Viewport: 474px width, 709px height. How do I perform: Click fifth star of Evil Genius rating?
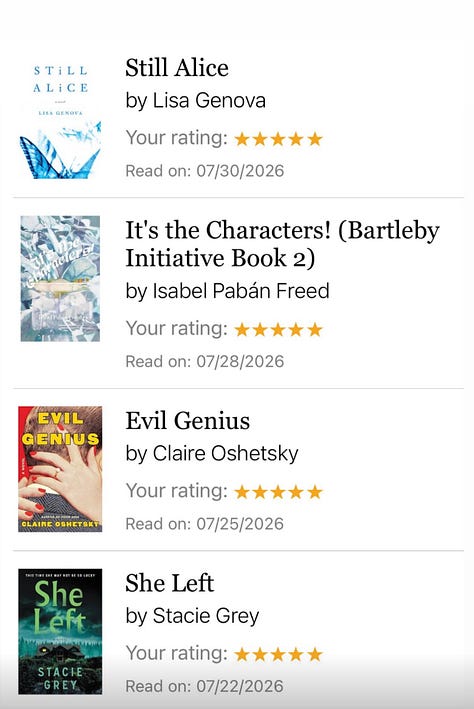click(x=315, y=492)
